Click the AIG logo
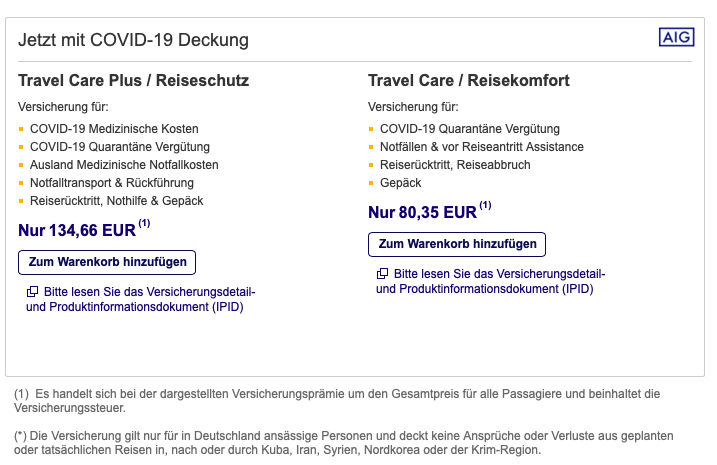Image resolution: width=717 pixels, height=465 pixels. point(675,37)
